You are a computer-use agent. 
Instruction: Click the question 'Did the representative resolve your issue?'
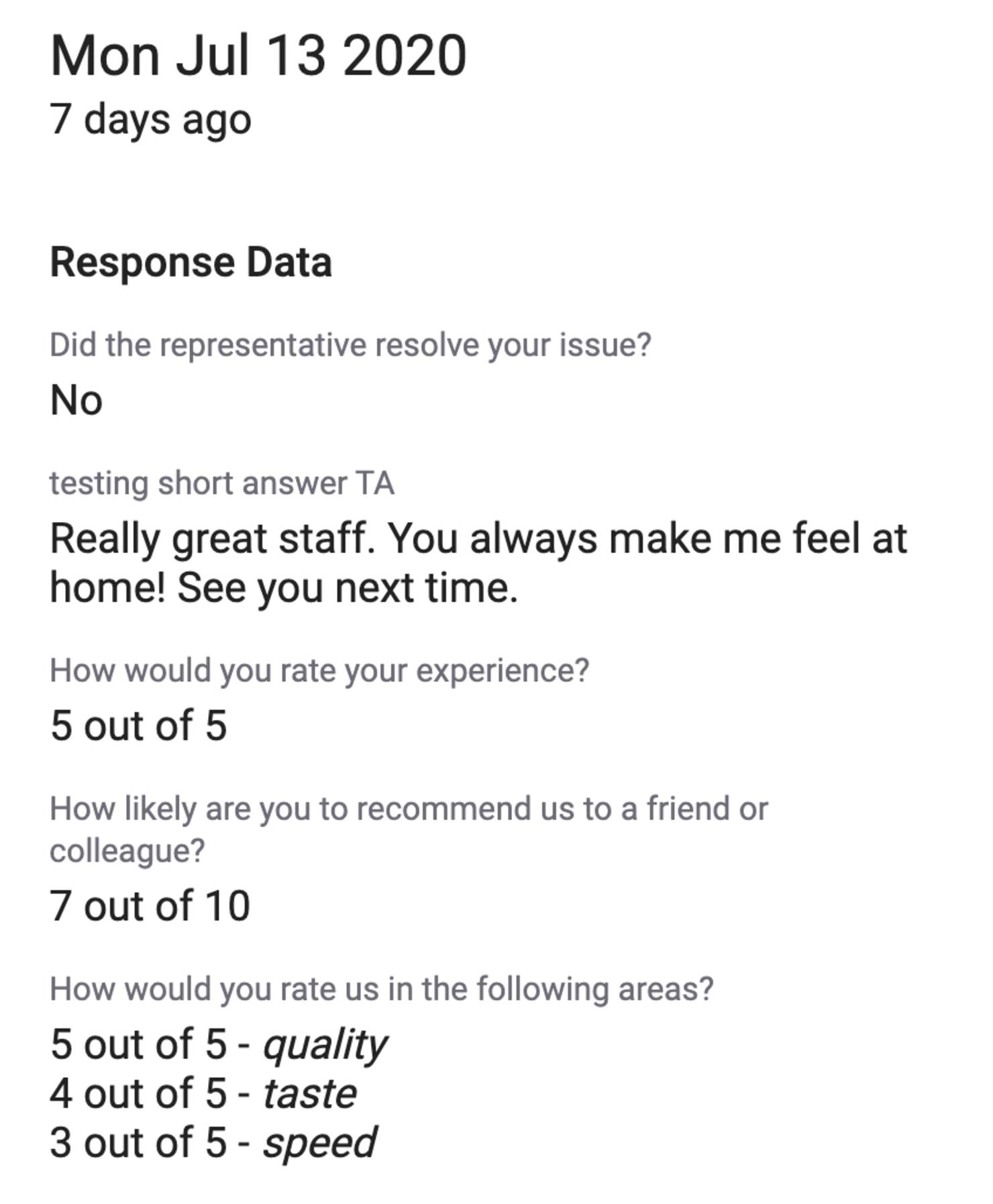click(350, 346)
